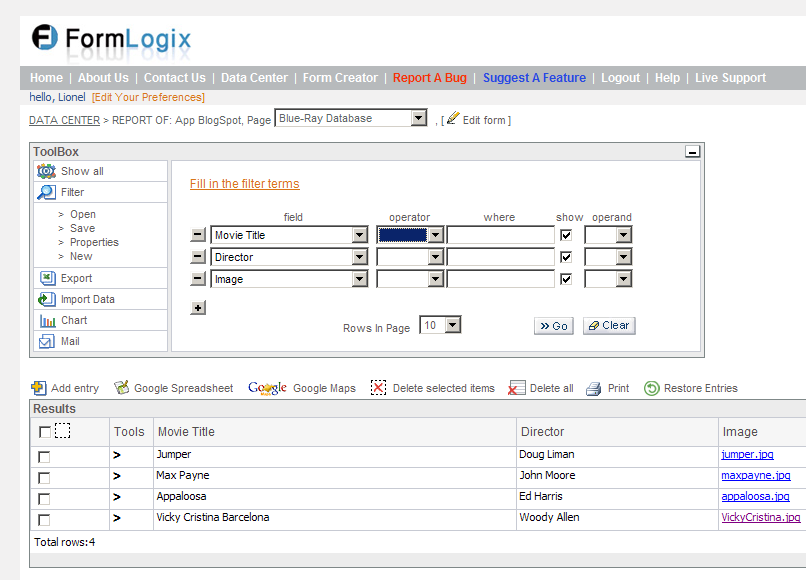Click the Restore Entries green icon

click(x=652, y=388)
